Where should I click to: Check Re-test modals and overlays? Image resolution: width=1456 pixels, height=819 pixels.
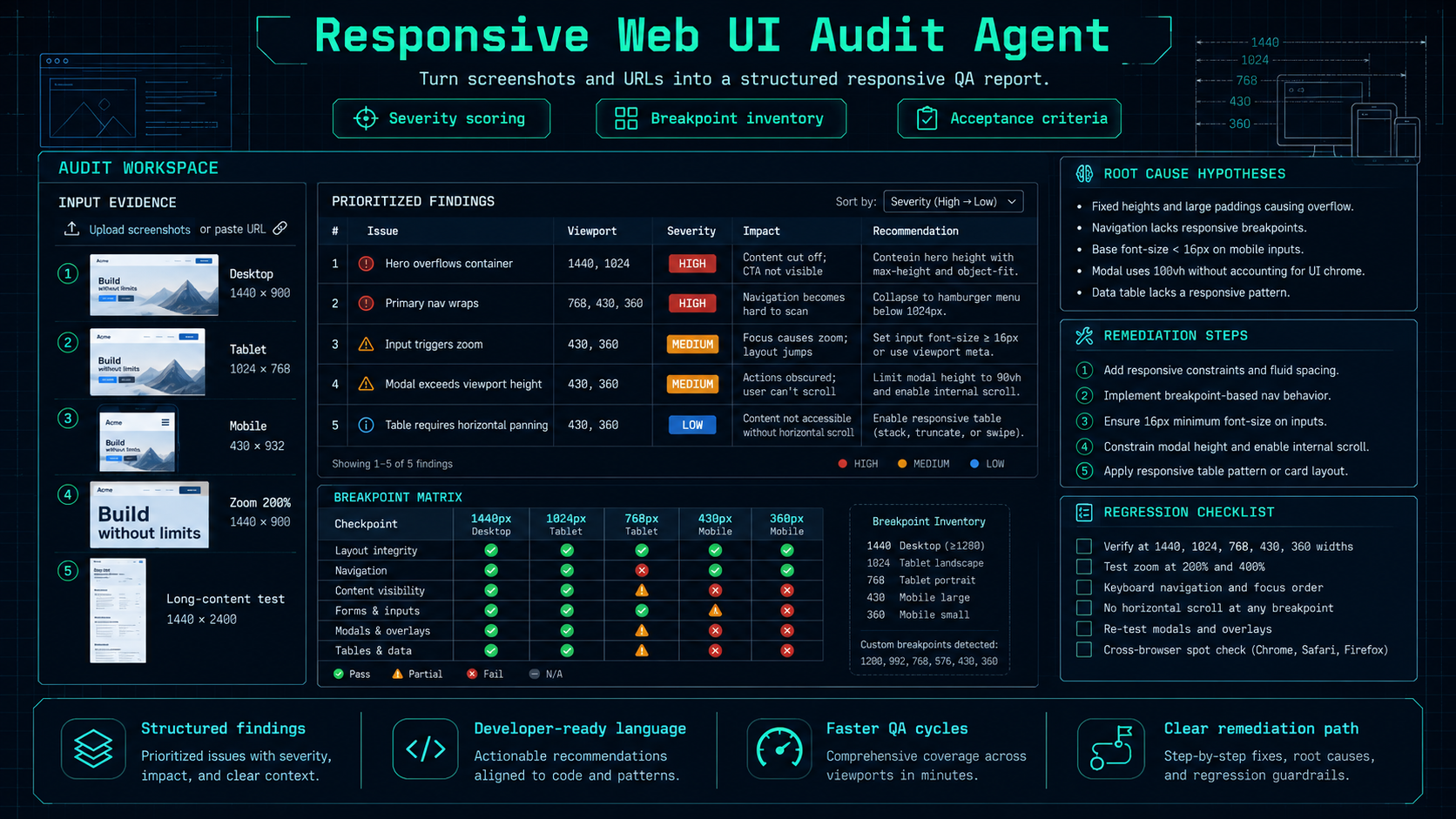pos(1084,629)
